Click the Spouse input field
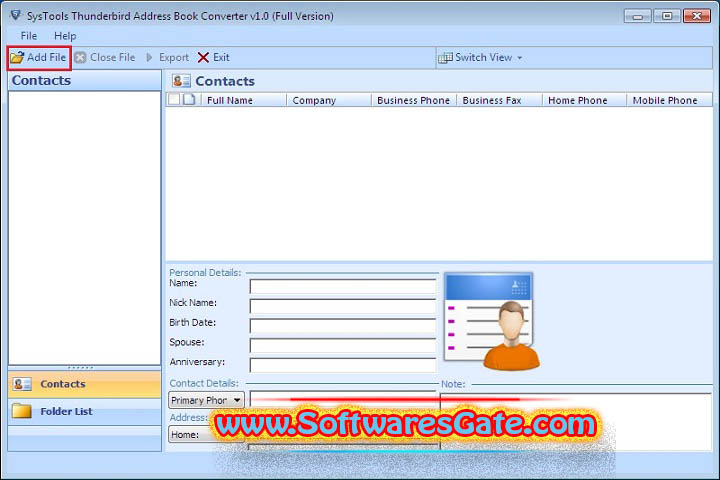Viewport: 720px width, 480px height. click(343, 346)
